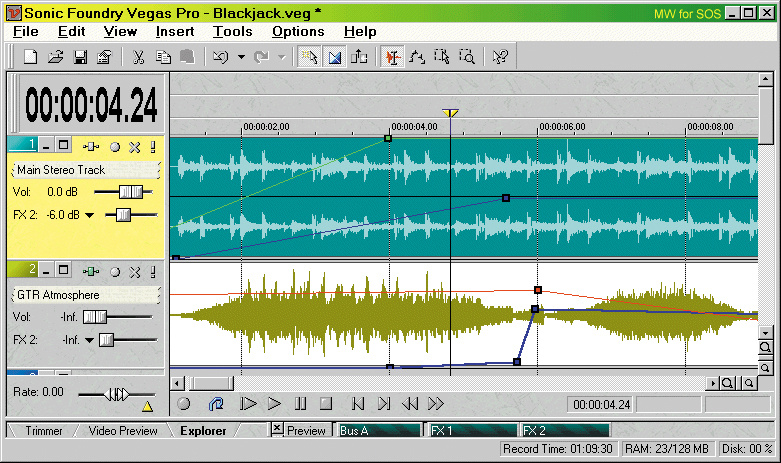
Task: Click the timeline ruler at 00:00:06.00
Action: [538, 126]
